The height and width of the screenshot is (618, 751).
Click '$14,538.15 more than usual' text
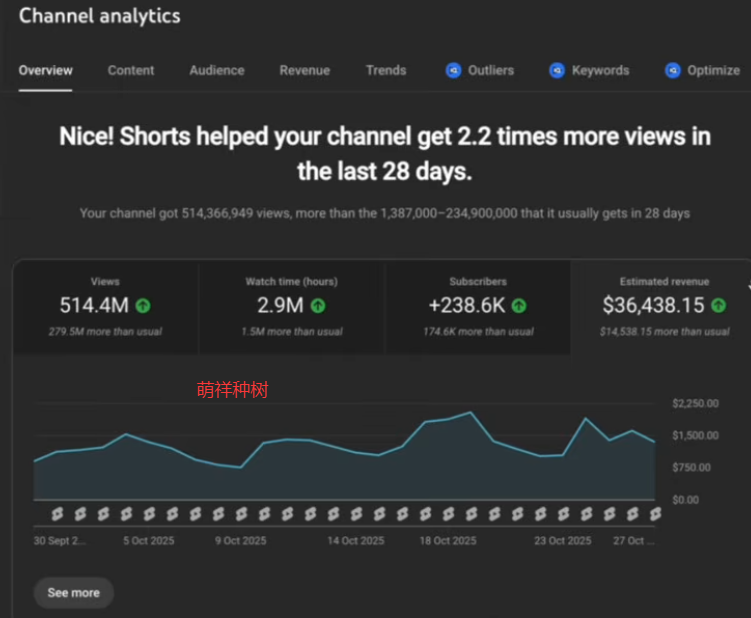pos(664,332)
